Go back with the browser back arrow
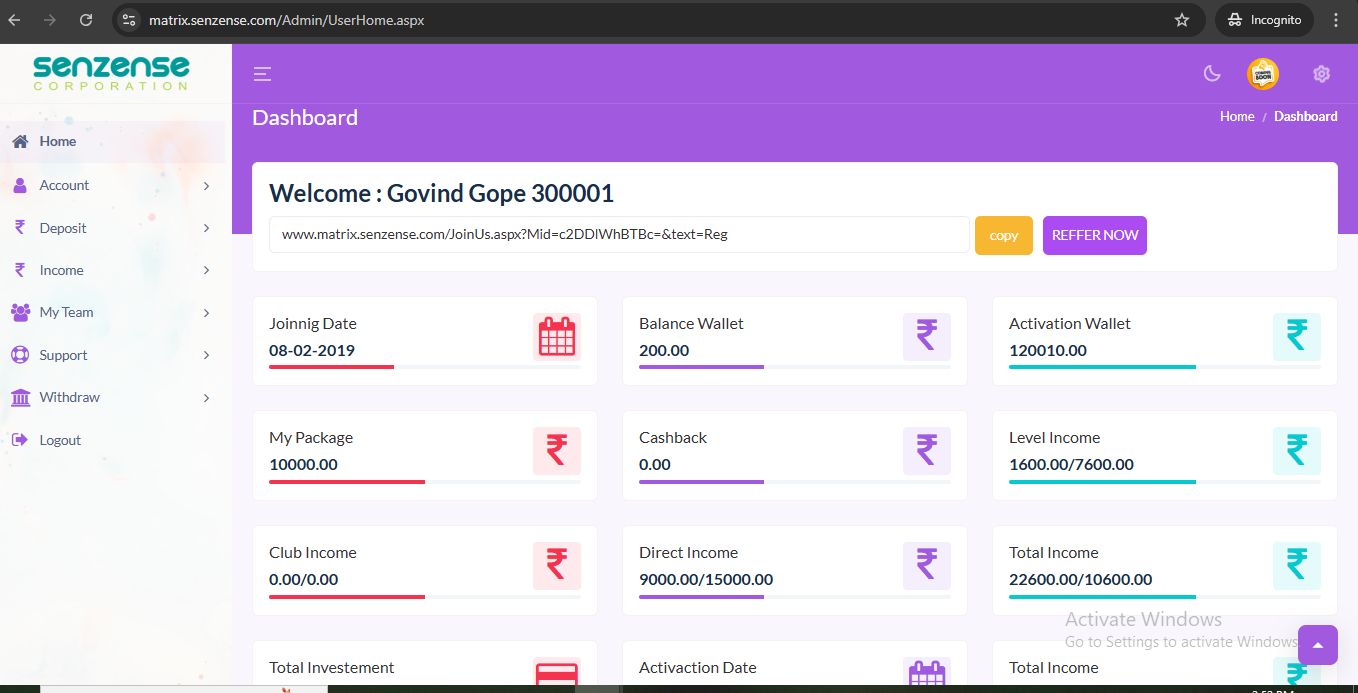Image resolution: width=1358 pixels, height=693 pixels. (x=15, y=20)
